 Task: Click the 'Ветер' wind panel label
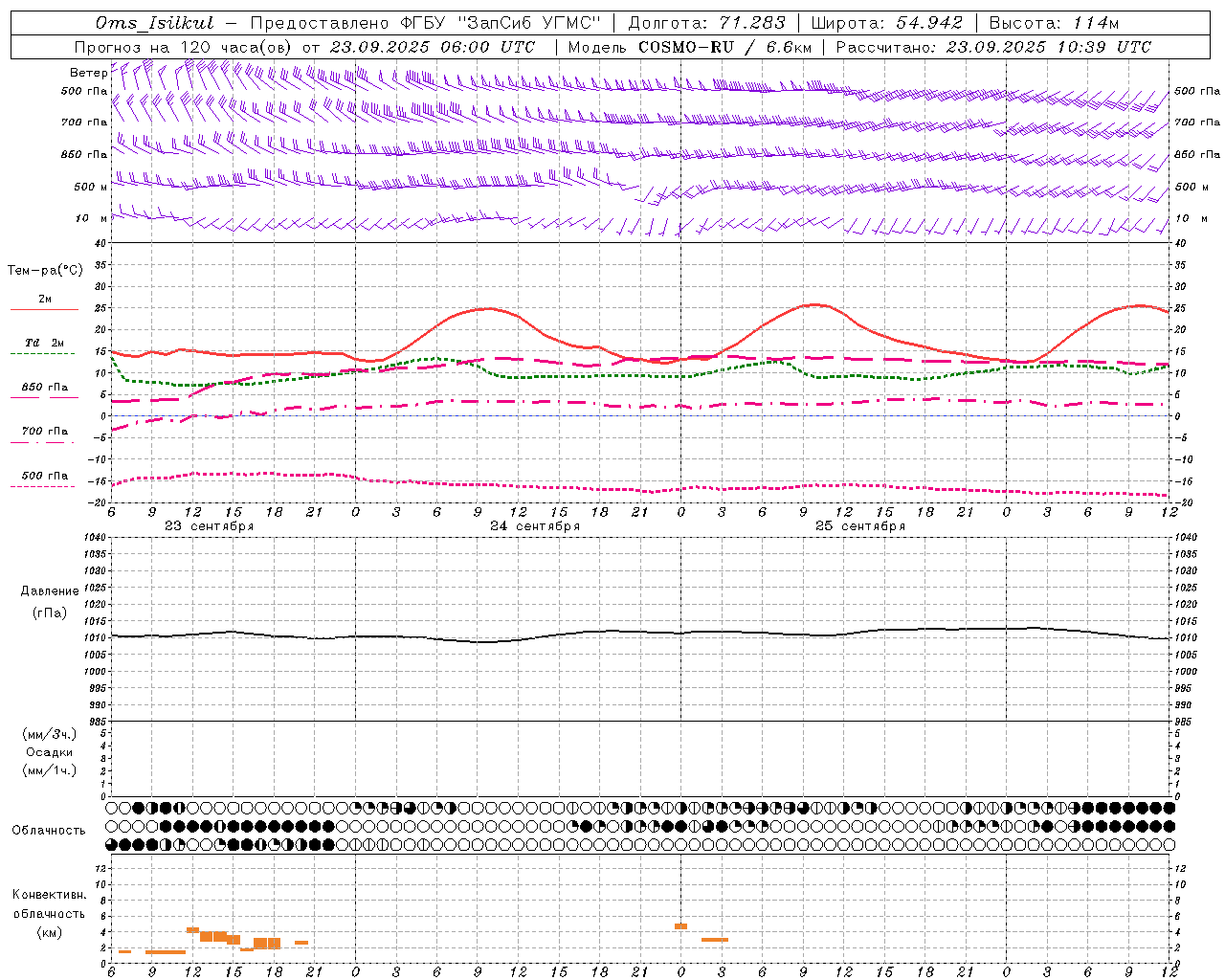click(x=88, y=73)
